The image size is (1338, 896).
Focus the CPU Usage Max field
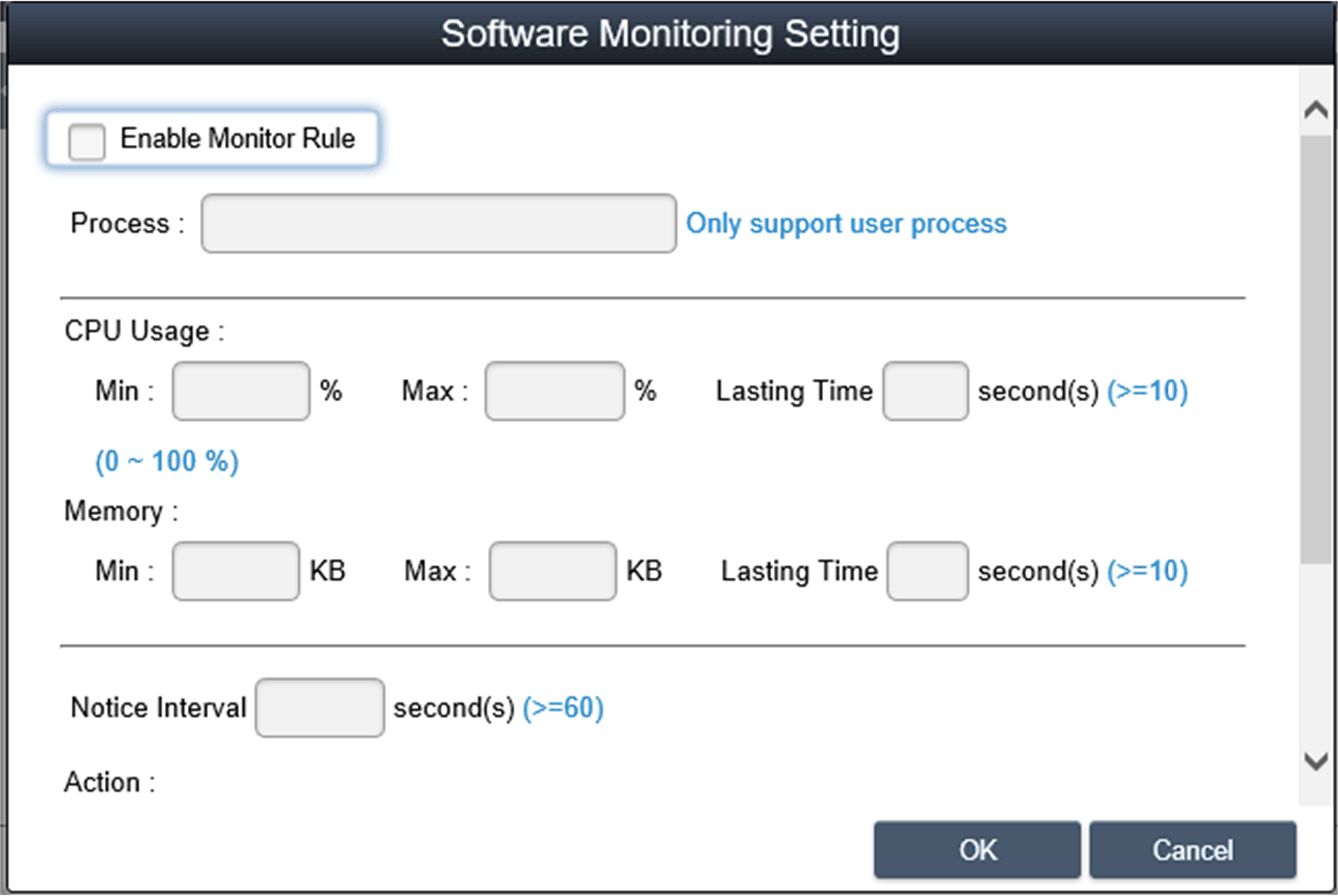click(554, 391)
